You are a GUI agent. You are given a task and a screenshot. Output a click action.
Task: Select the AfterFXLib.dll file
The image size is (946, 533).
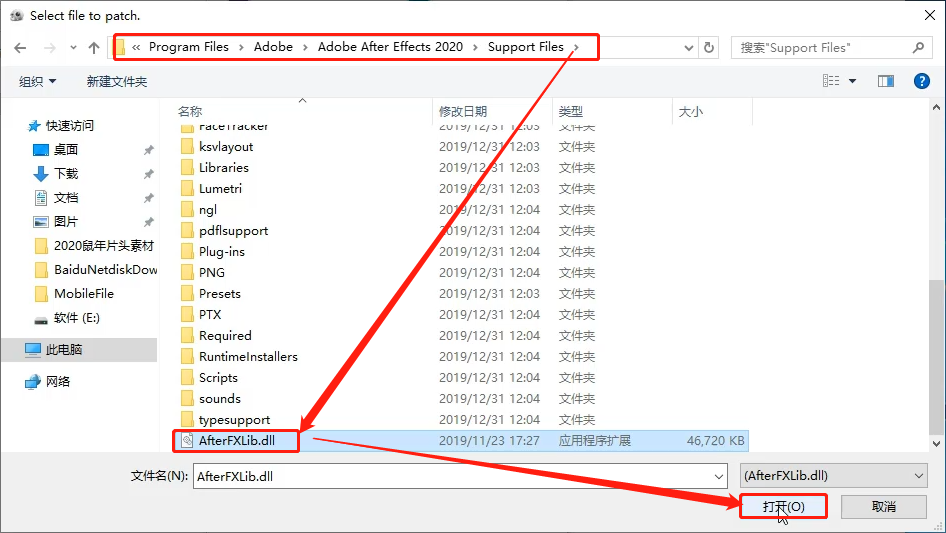(x=236, y=441)
